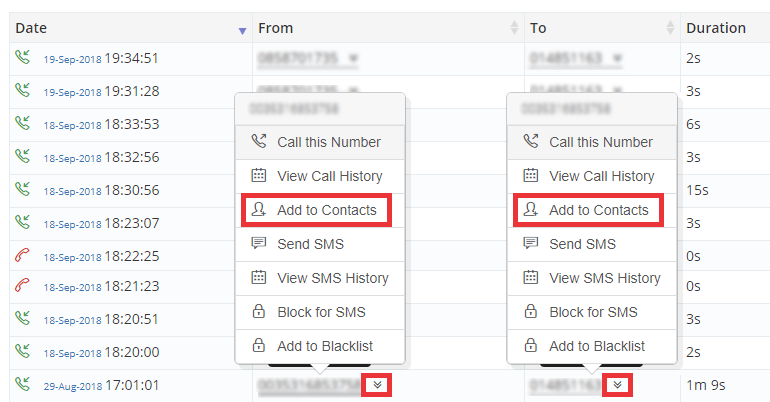
Task: Open the 29-Aug-2018 date link
Action: [73, 387]
